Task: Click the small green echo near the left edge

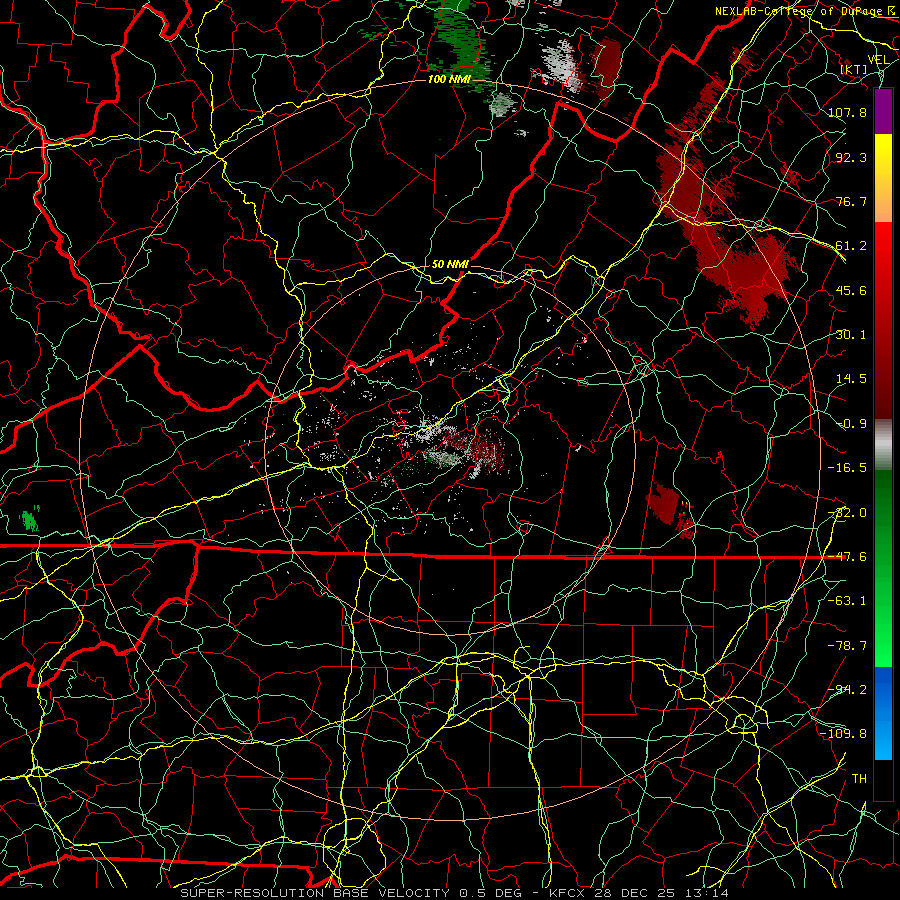Action: [x=29, y=519]
